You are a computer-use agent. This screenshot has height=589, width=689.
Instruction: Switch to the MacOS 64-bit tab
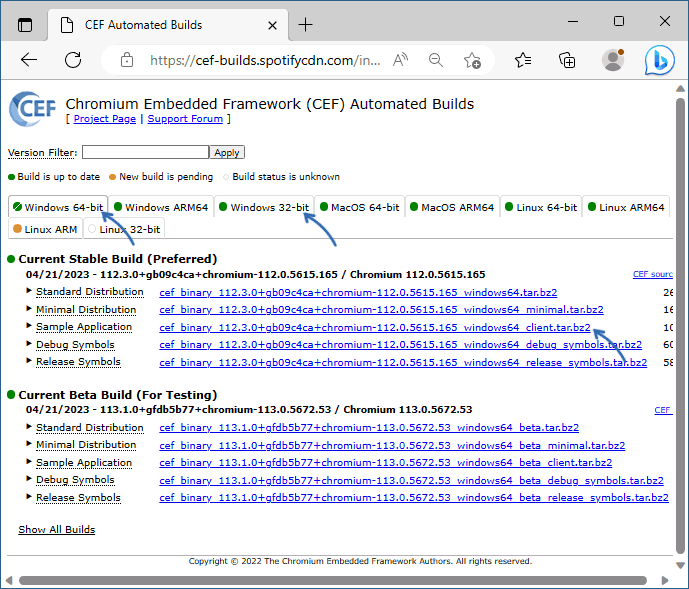(359, 207)
